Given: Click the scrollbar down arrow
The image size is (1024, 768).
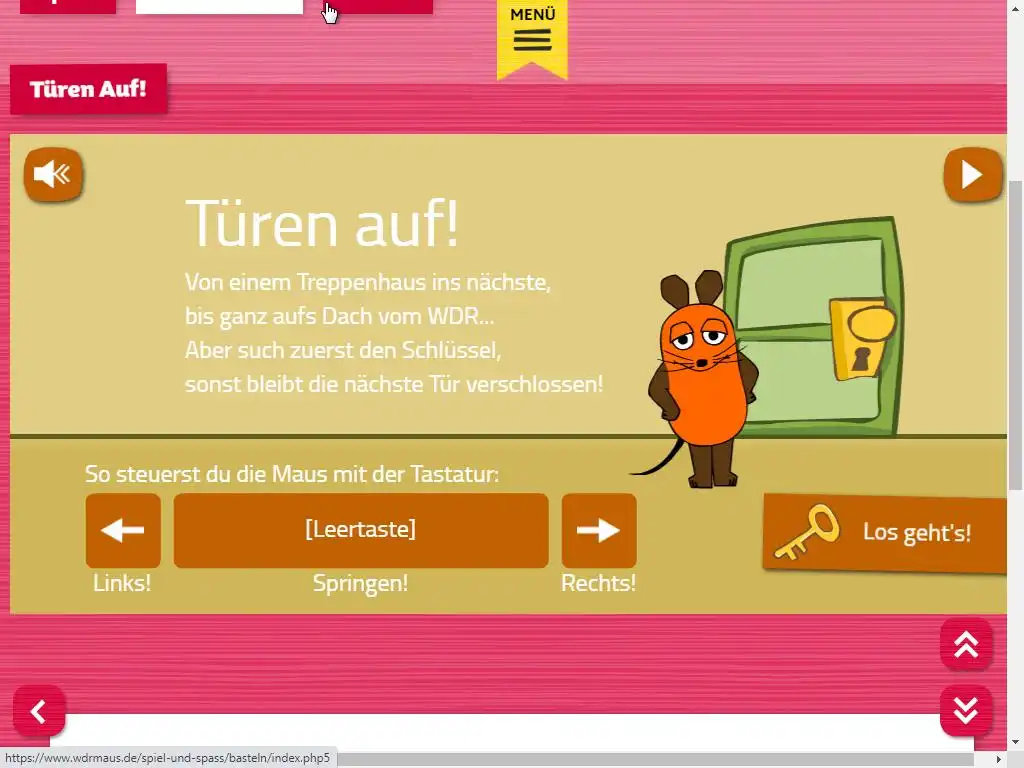Looking at the screenshot, I should [x=1016, y=743].
